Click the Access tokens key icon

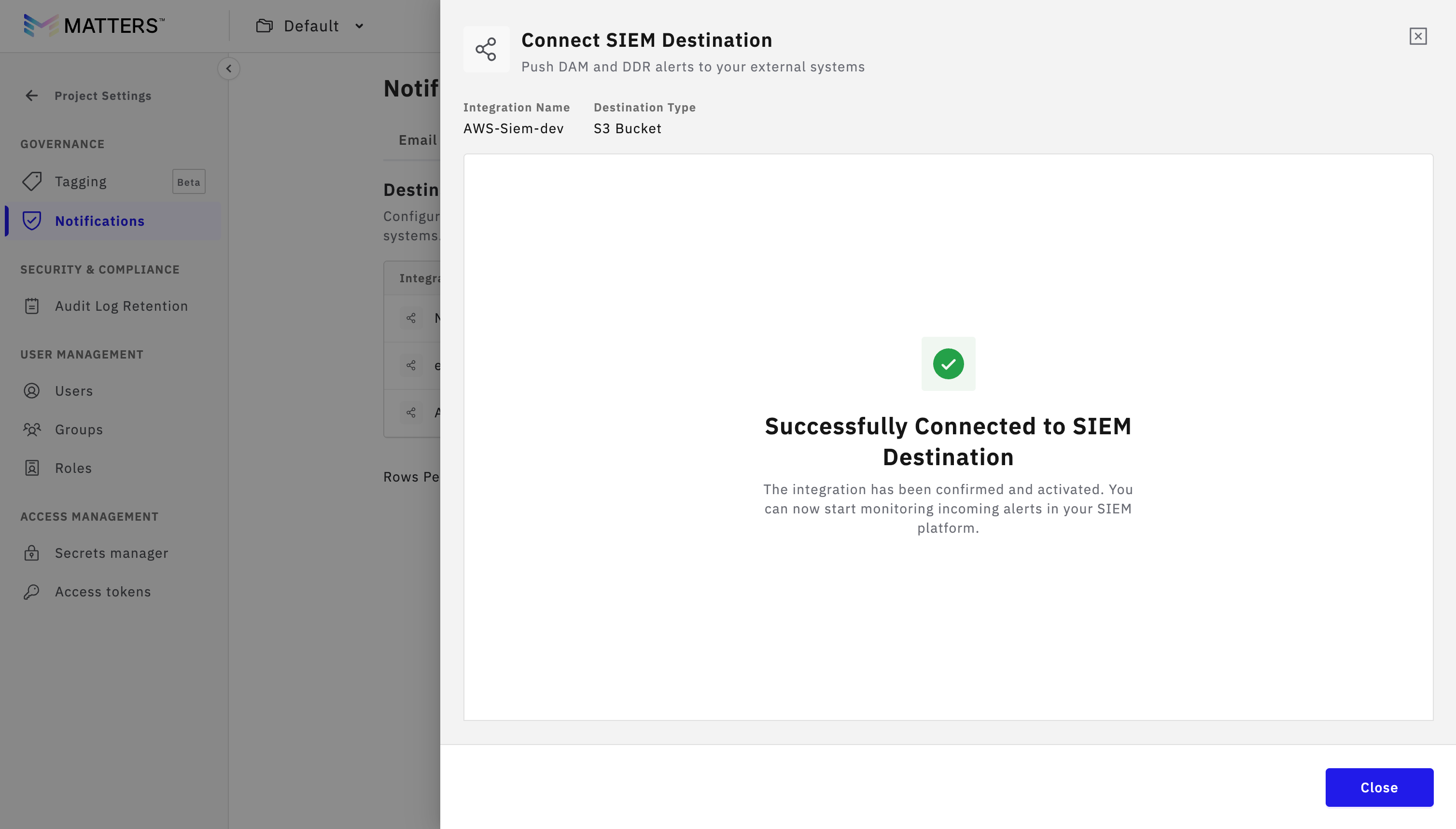coord(32,592)
